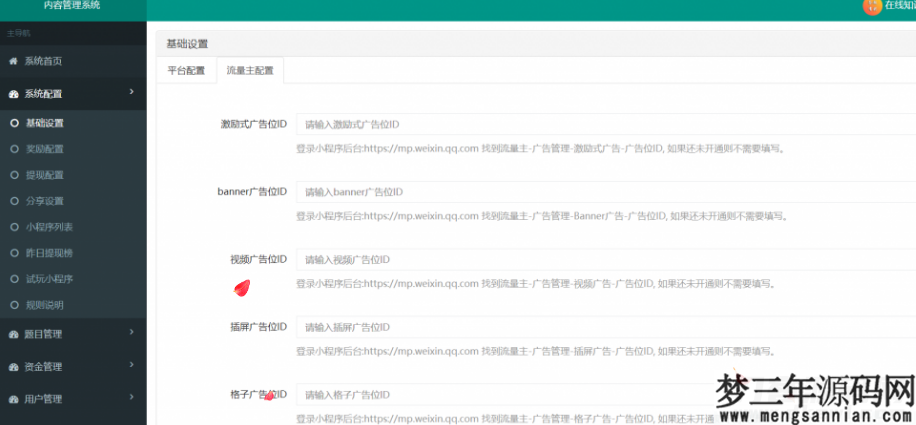Click the help text mentioning 插屏广告-广告位ID
Screen dimensions: 916x425
point(536,352)
